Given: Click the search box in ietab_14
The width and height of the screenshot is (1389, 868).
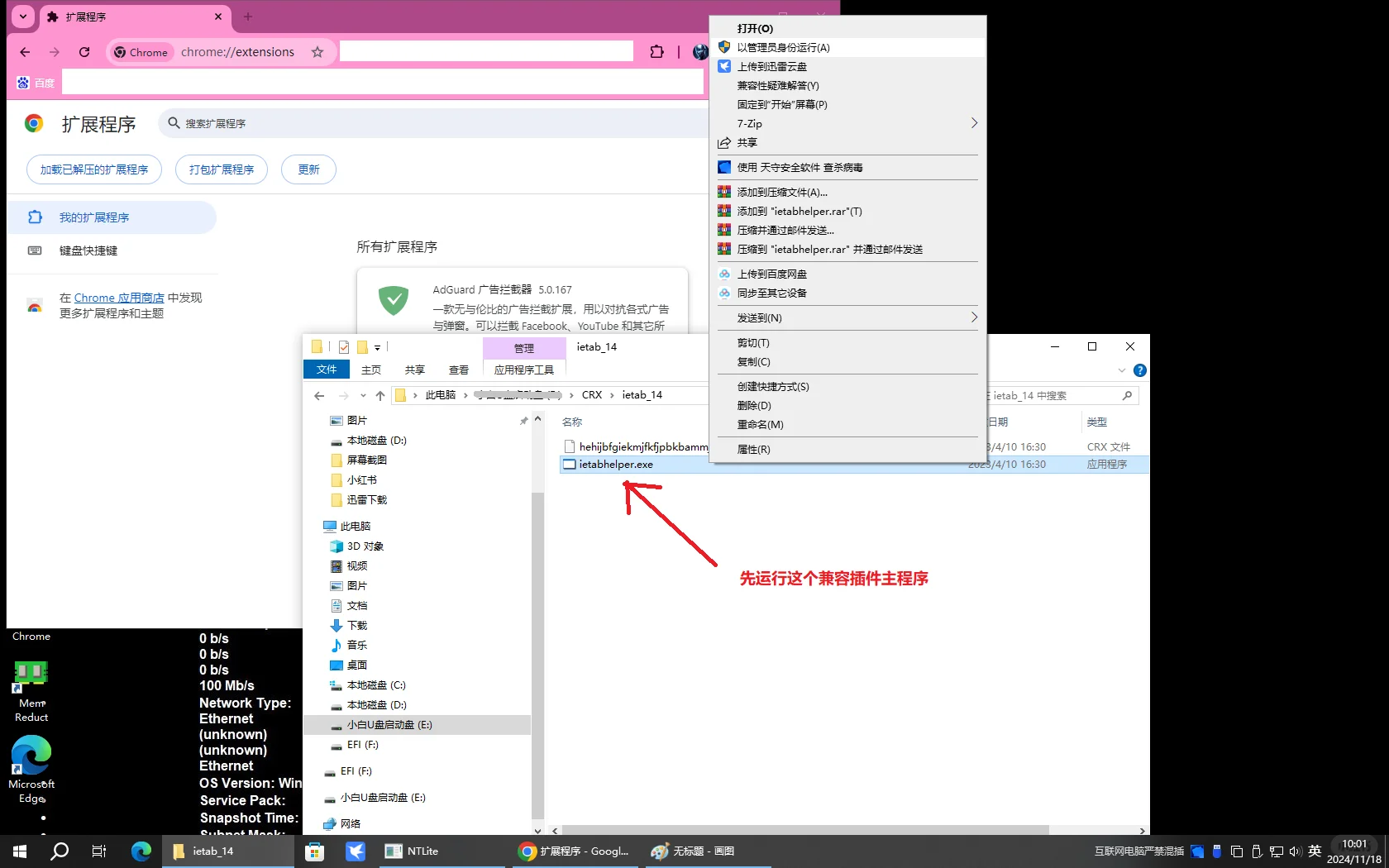Looking at the screenshot, I should pyautogui.click(x=1060, y=396).
